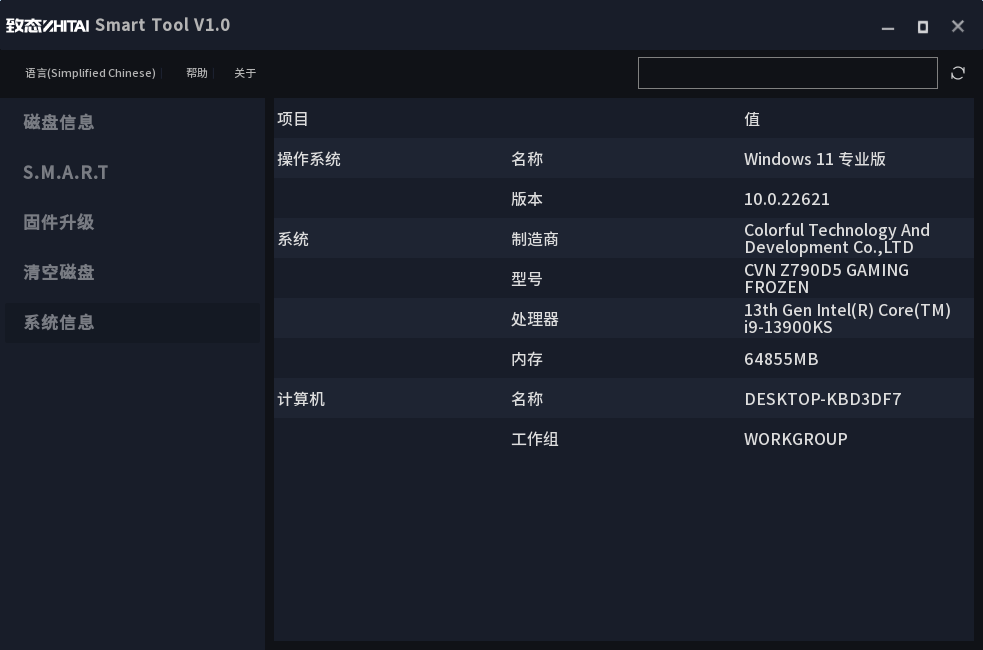Click the 值 column header
Screen dimensions: 983x650
[752, 119]
